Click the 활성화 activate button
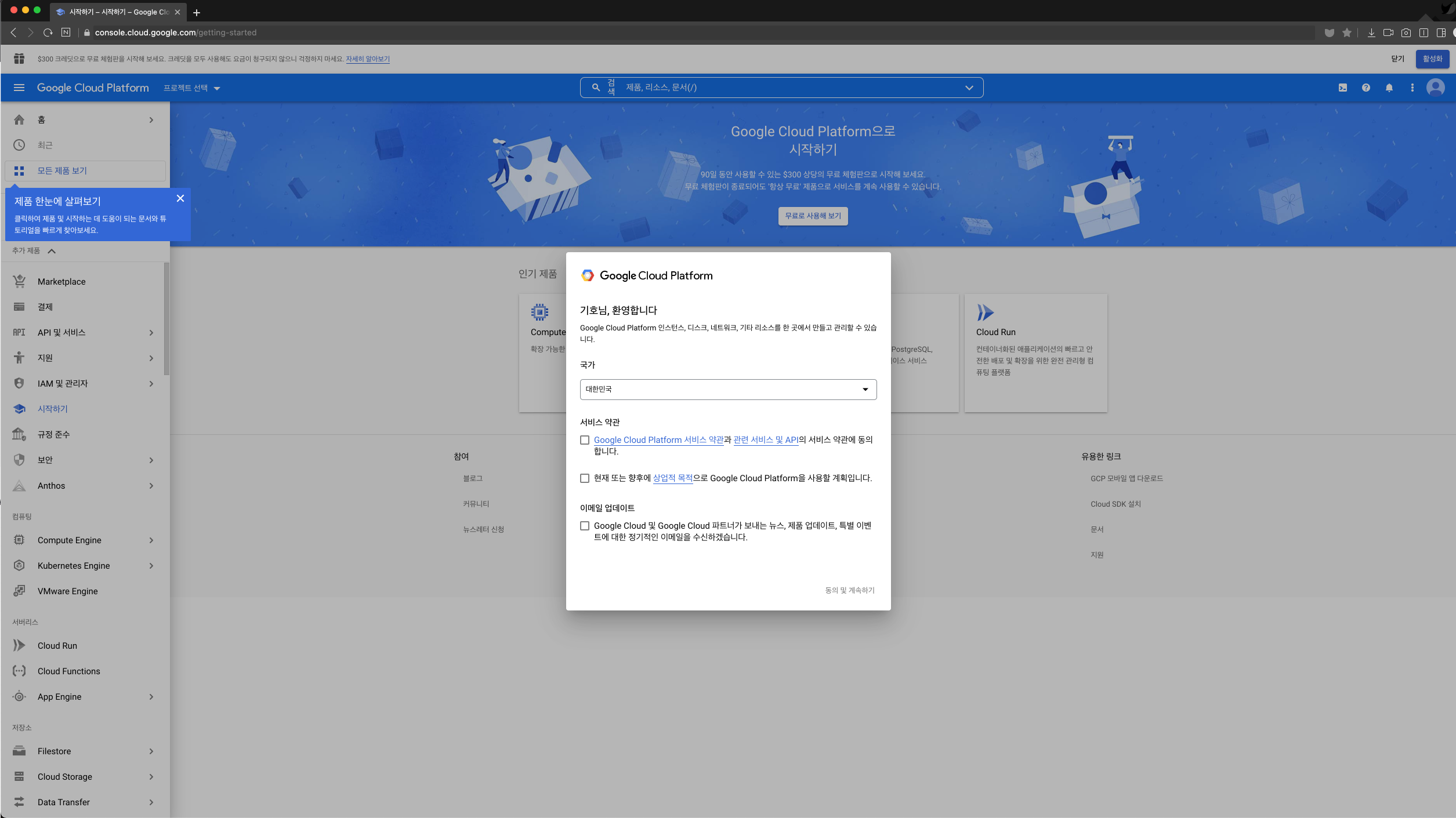 pyautogui.click(x=1432, y=59)
